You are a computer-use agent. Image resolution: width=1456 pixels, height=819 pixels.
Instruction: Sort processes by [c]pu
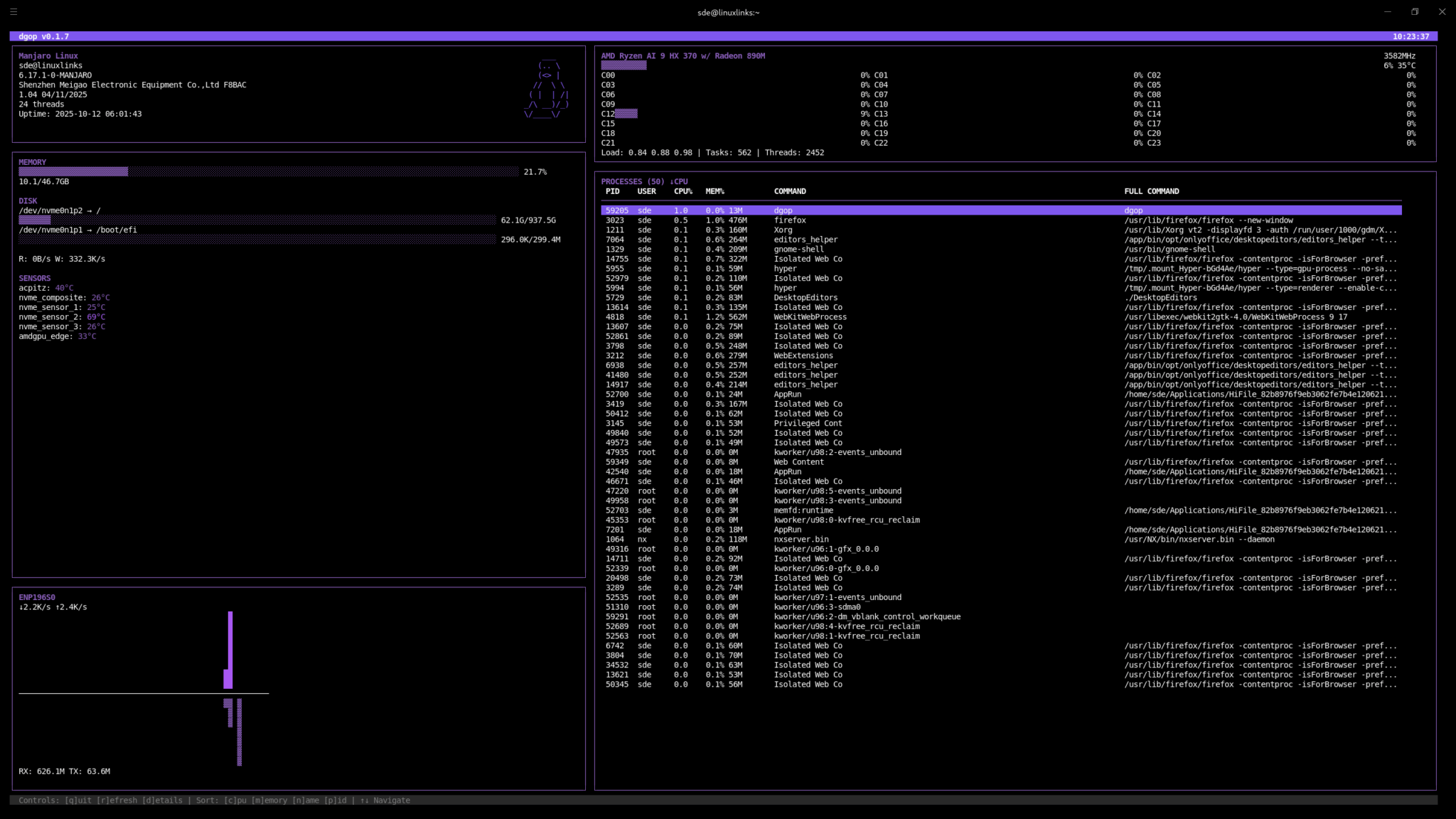[235, 800]
